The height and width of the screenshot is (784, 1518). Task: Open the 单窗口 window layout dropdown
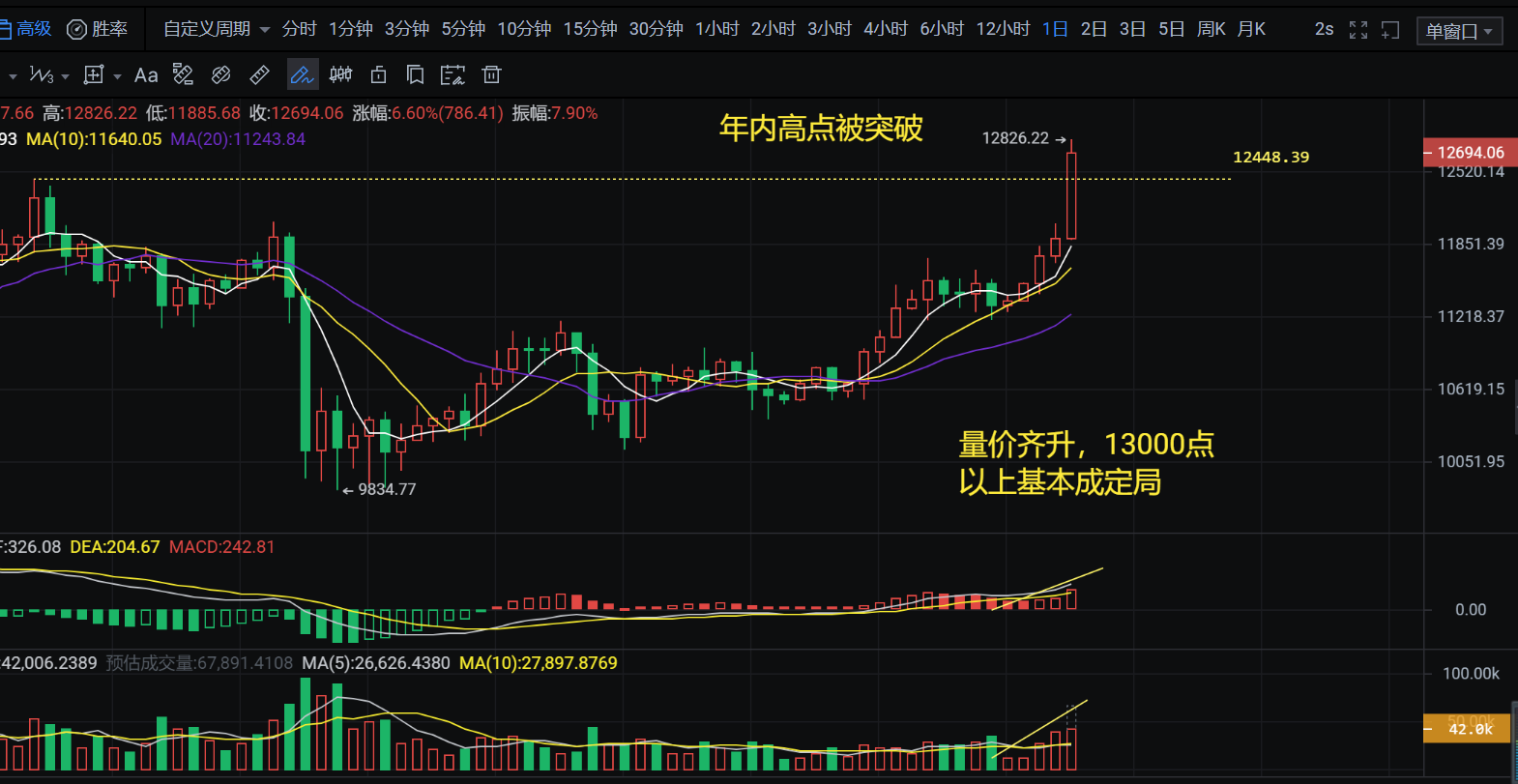tap(1459, 31)
